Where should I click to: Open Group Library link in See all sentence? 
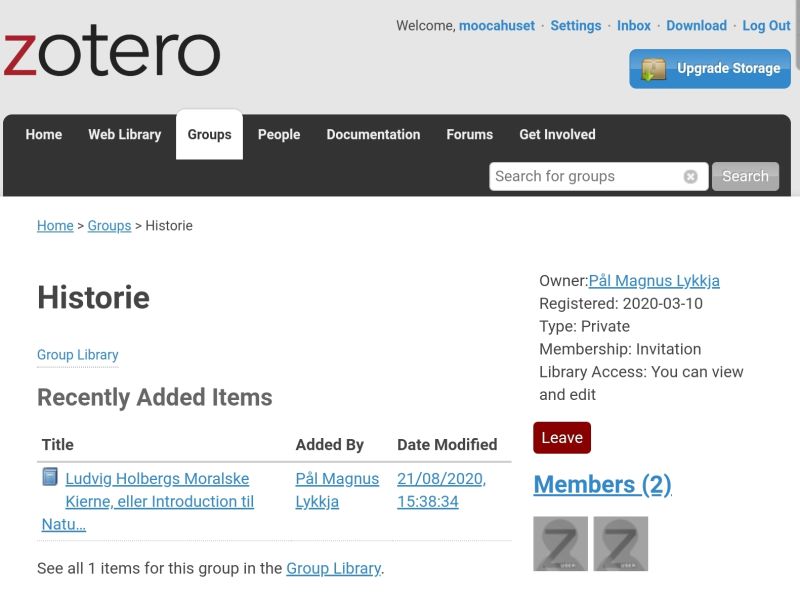[x=334, y=568]
